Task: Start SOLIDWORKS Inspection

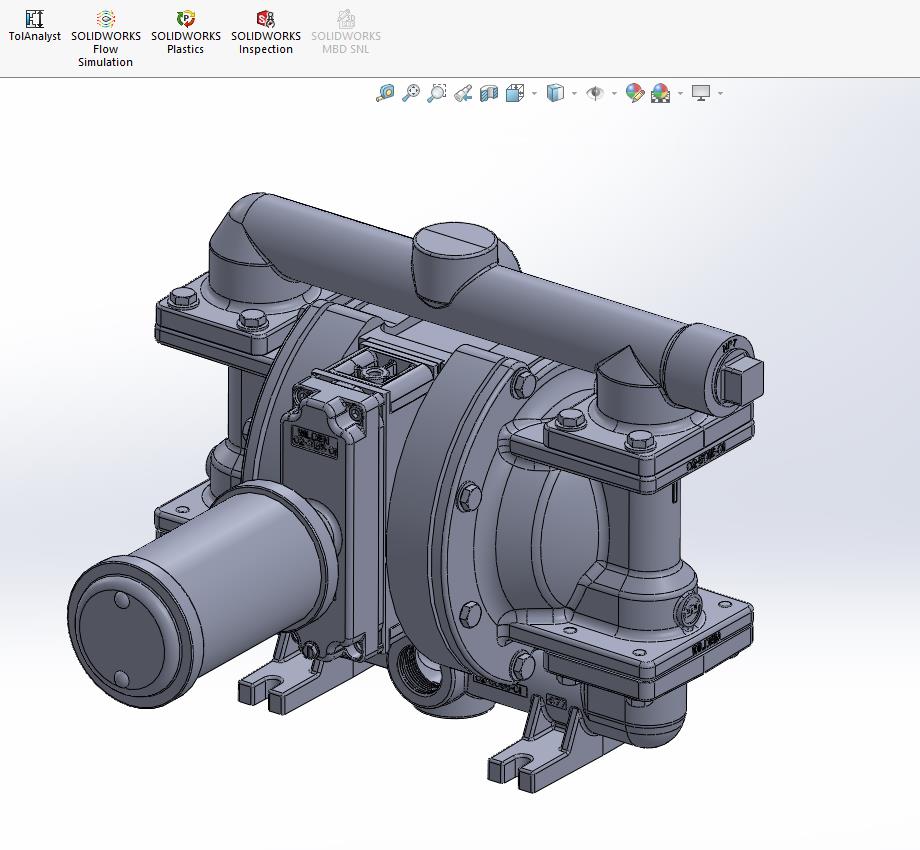Action: pyautogui.click(x=266, y=32)
